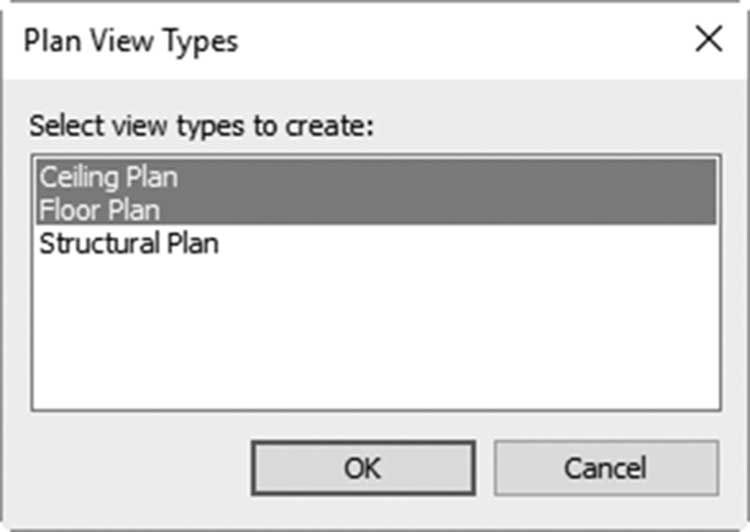Toggle the highlighted Floor Plan entry

click(x=376, y=209)
